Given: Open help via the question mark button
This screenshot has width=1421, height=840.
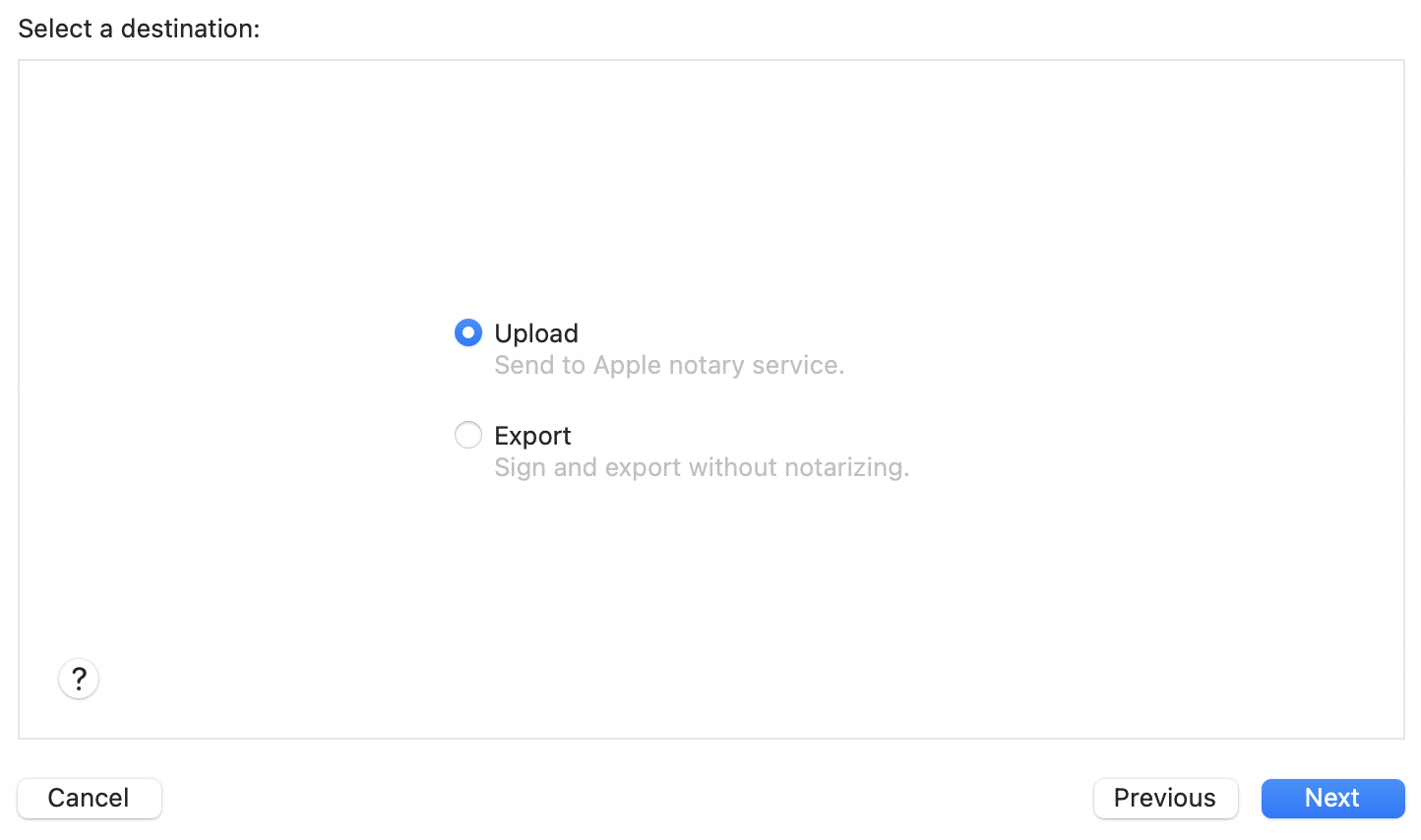Looking at the screenshot, I should coord(79,679).
